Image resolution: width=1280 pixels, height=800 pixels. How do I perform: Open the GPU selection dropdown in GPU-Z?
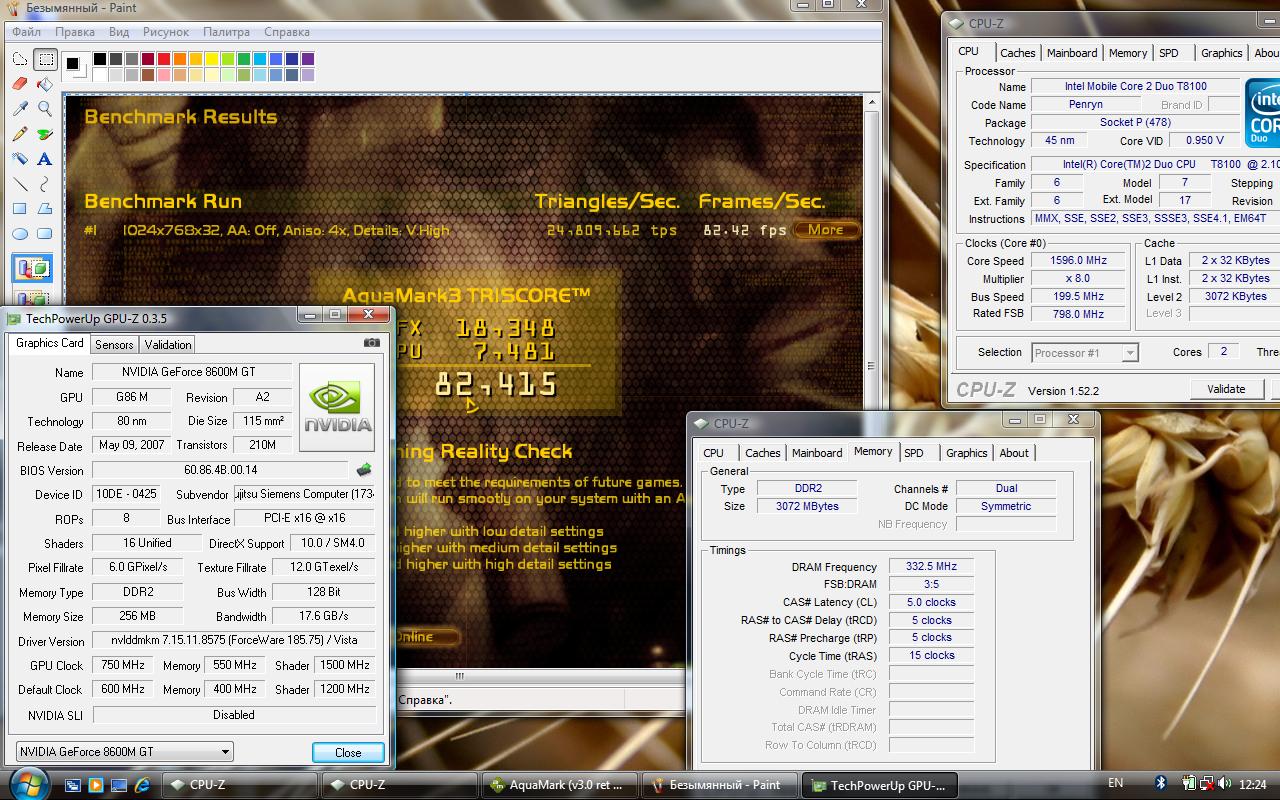click(x=125, y=752)
